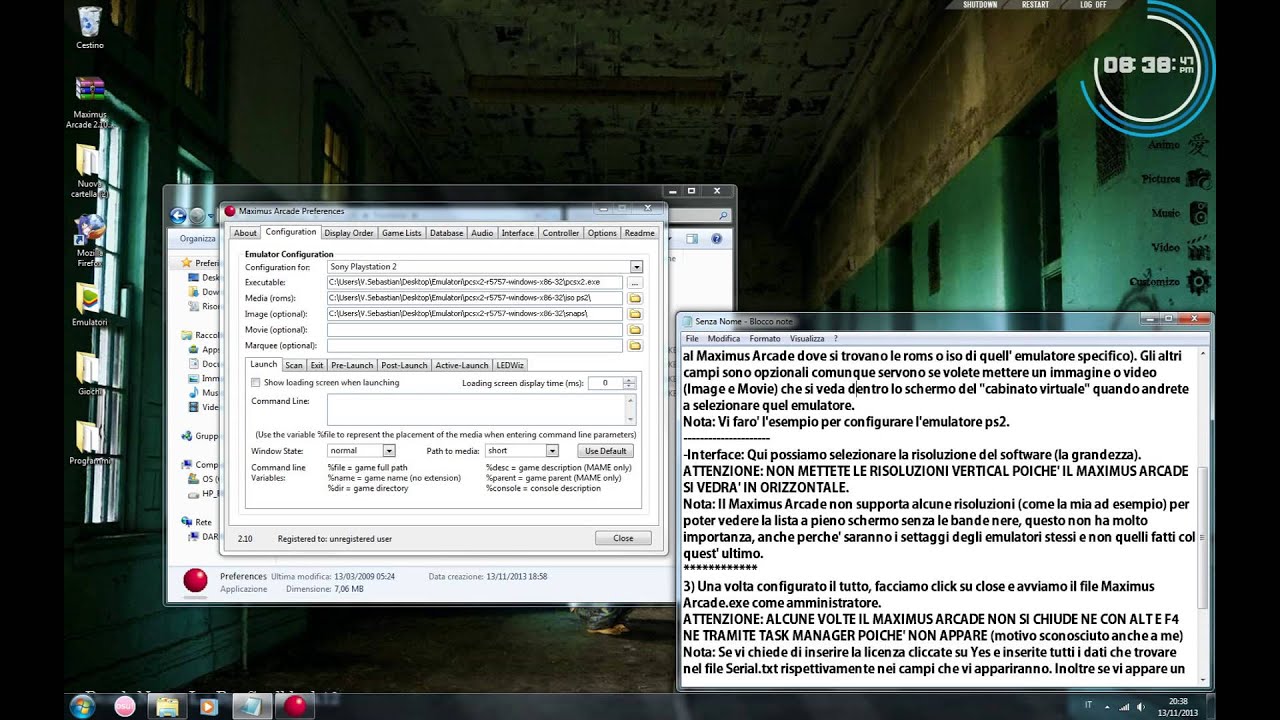Click the Use Default button

click(x=606, y=451)
